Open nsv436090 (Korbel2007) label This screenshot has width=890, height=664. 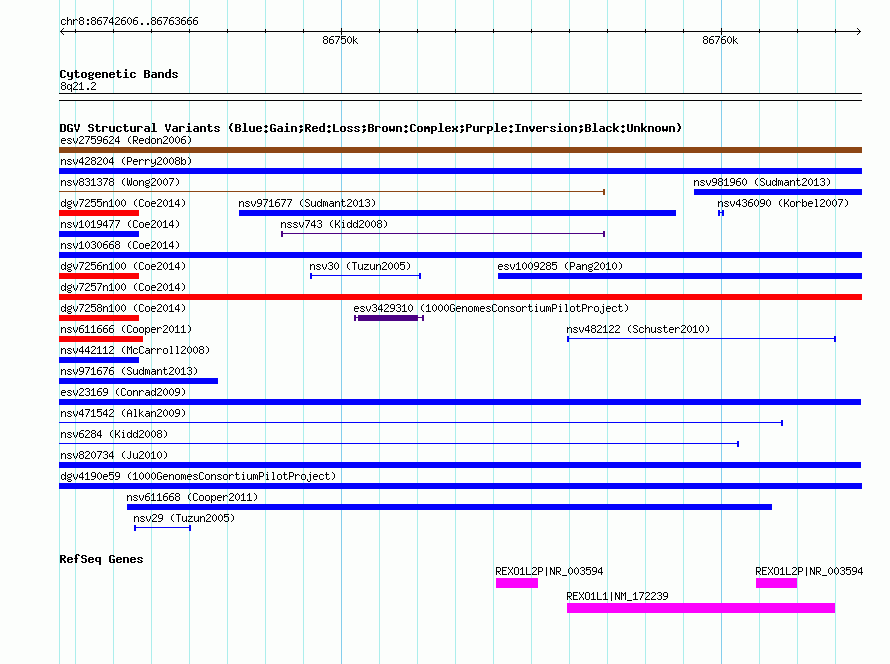point(783,203)
